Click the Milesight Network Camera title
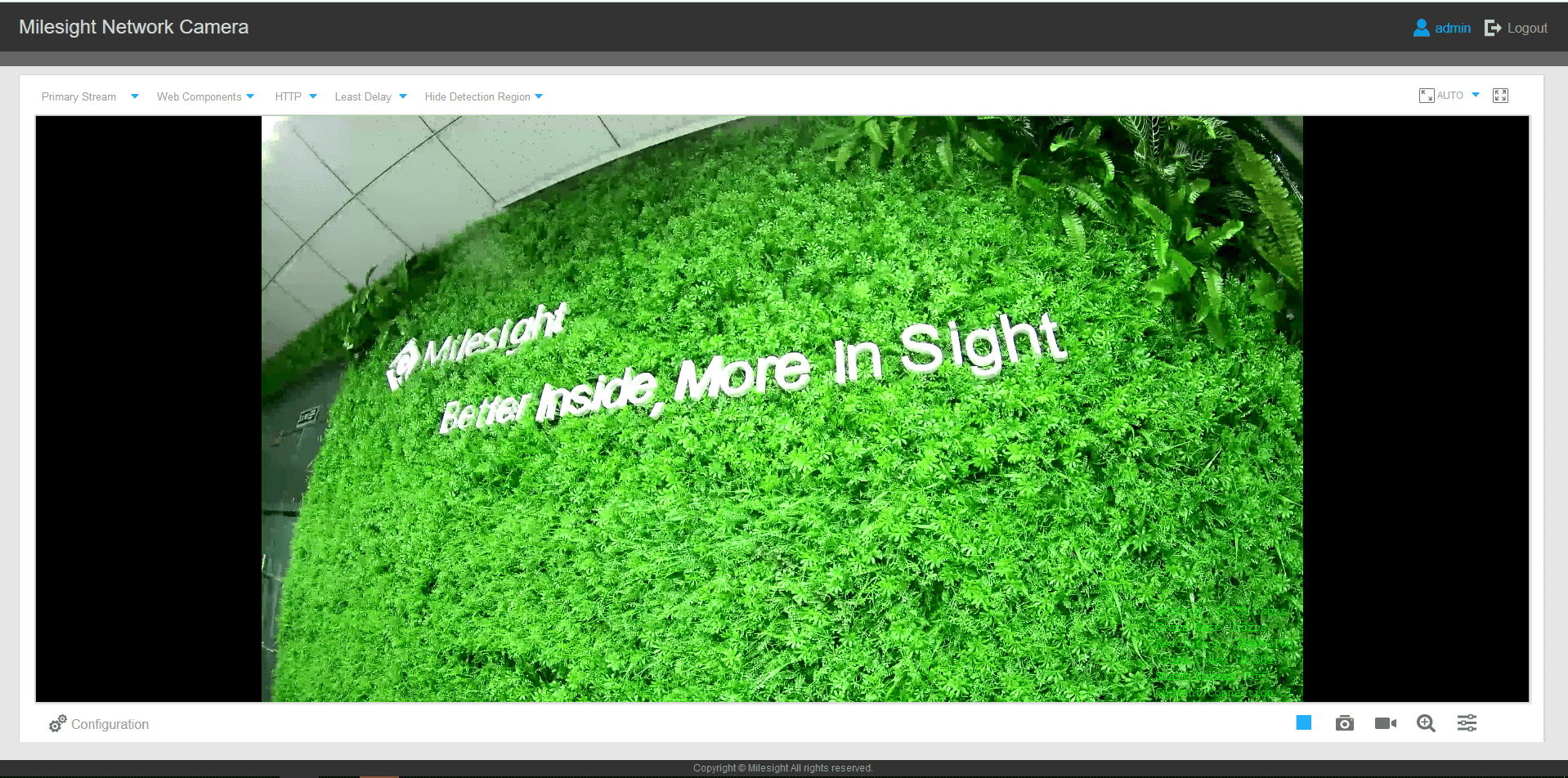The image size is (1568, 778). pyautogui.click(x=133, y=27)
